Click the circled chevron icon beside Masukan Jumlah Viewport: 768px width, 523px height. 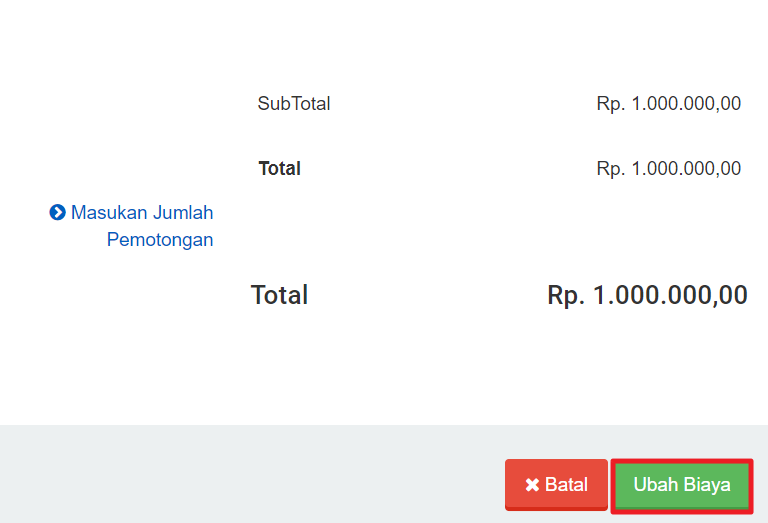[x=57, y=213]
